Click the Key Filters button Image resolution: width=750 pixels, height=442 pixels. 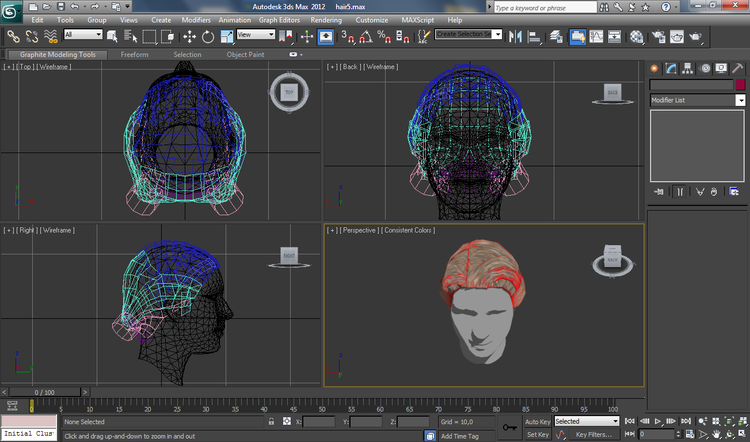[593, 434]
